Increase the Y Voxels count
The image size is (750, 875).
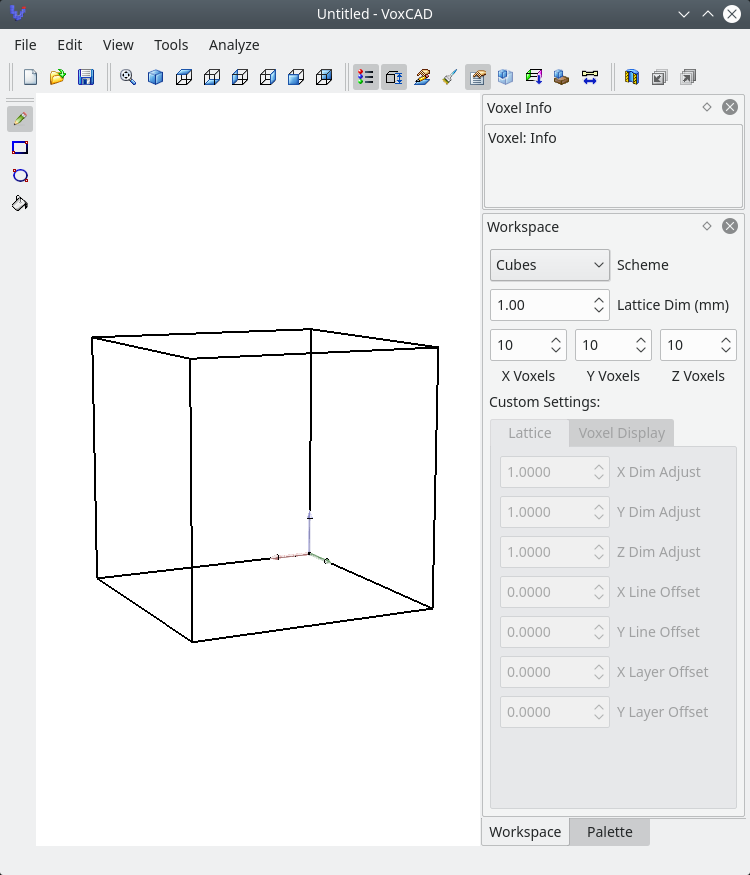[x=641, y=339]
